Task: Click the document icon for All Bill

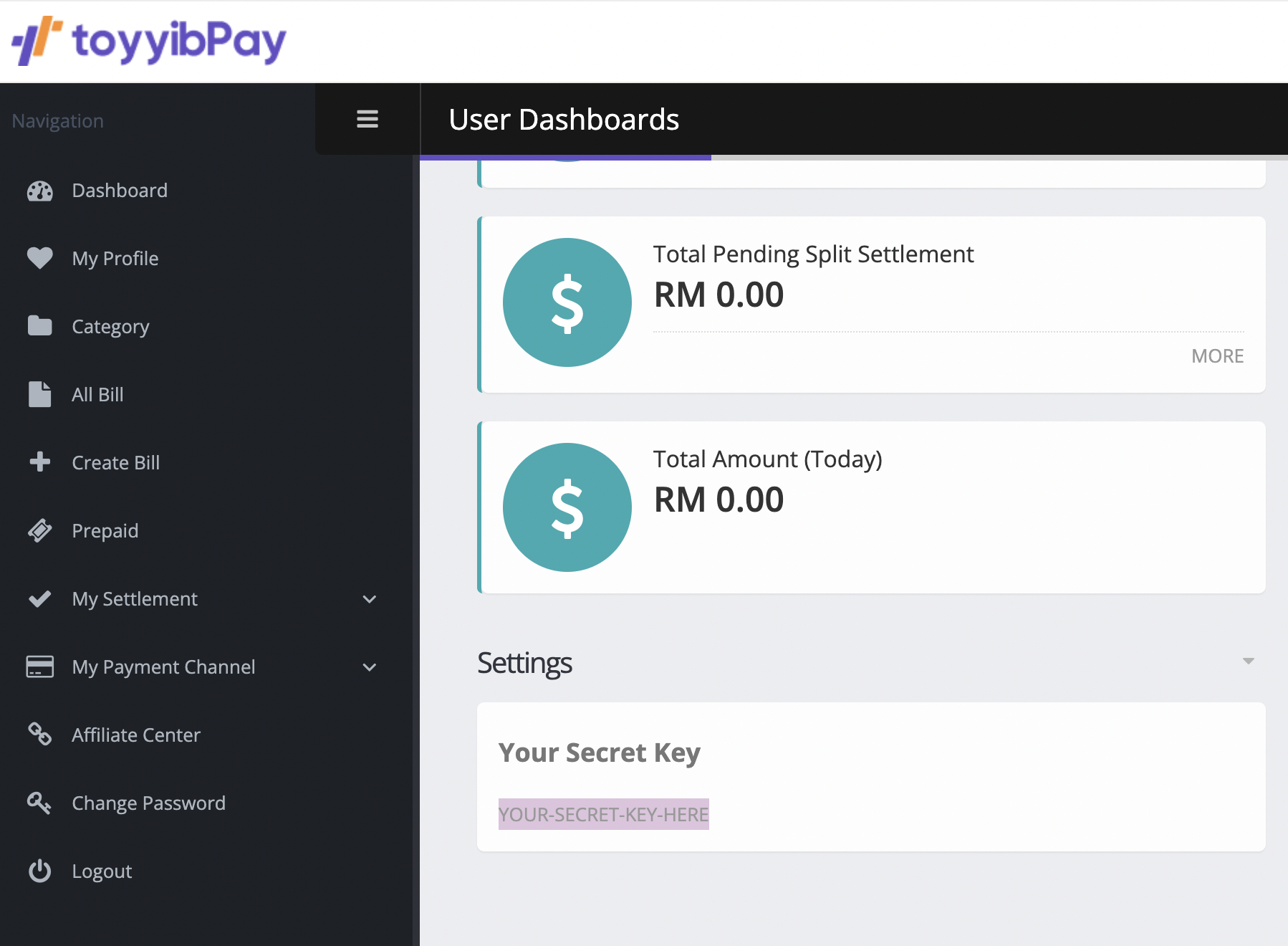Action: 39,394
